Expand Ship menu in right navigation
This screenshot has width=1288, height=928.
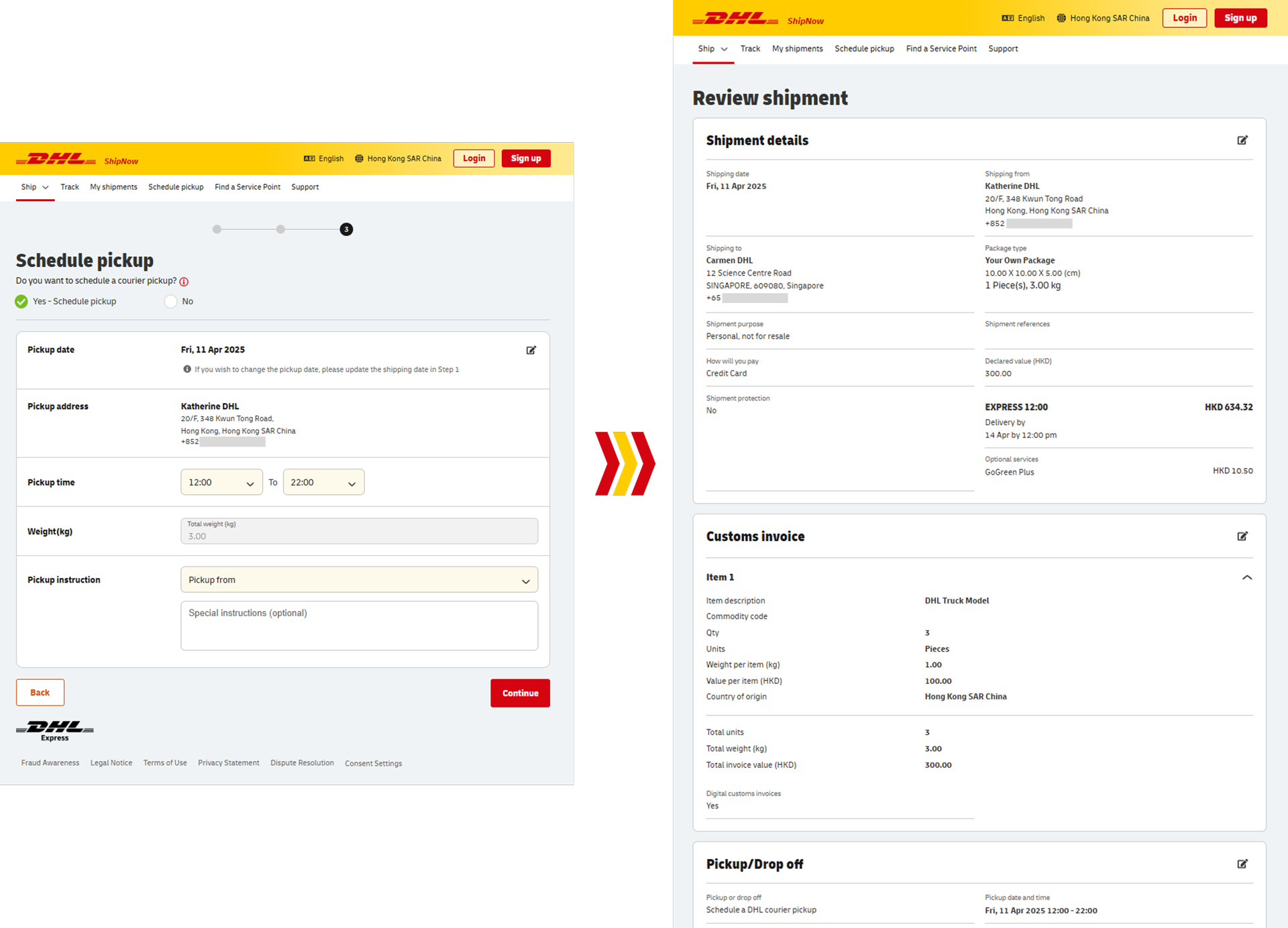713,49
